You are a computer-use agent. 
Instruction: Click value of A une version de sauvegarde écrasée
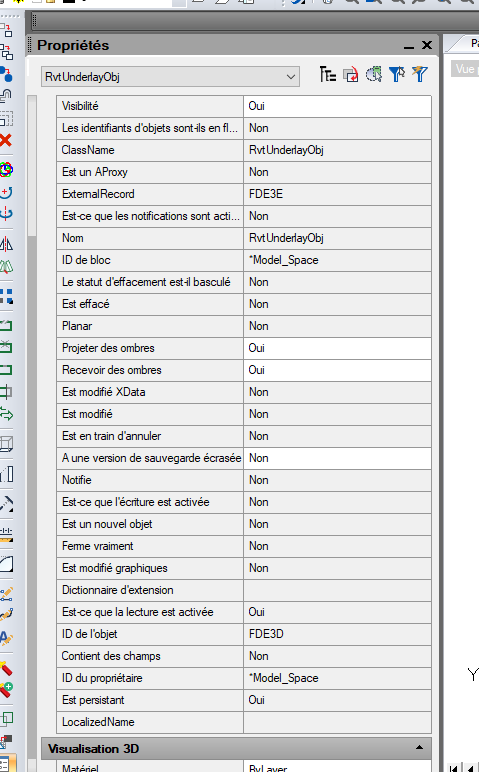tap(337, 458)
